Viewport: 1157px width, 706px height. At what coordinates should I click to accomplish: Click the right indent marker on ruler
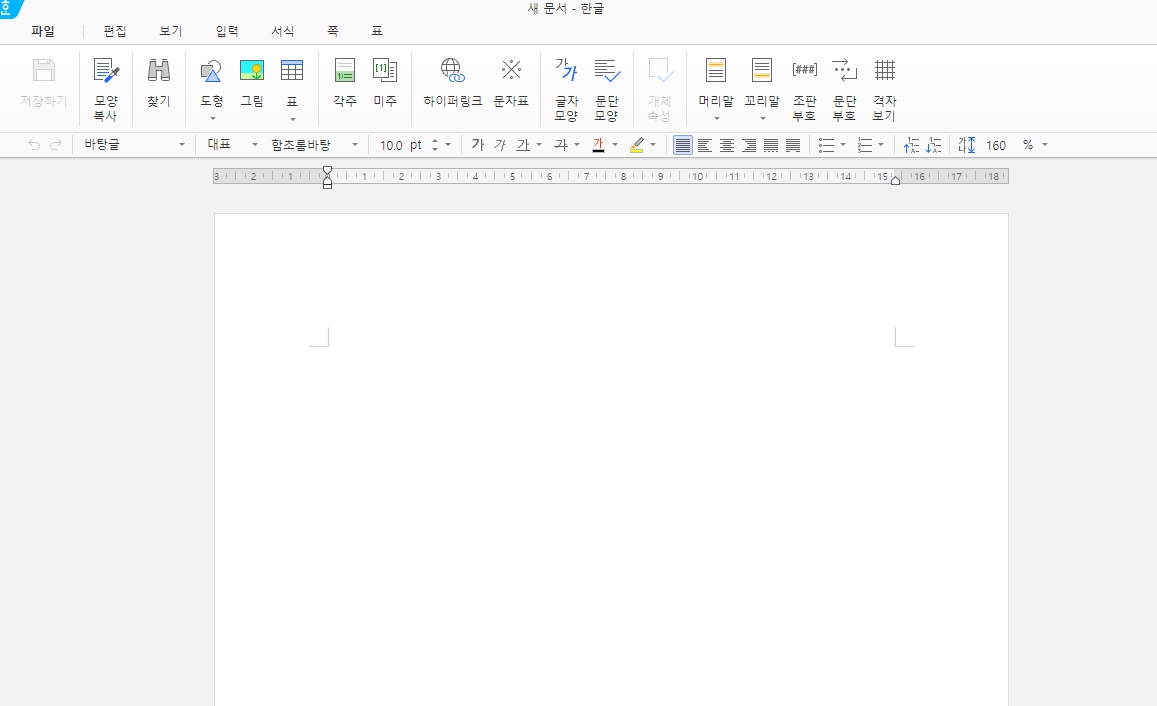tap(895, 181)
